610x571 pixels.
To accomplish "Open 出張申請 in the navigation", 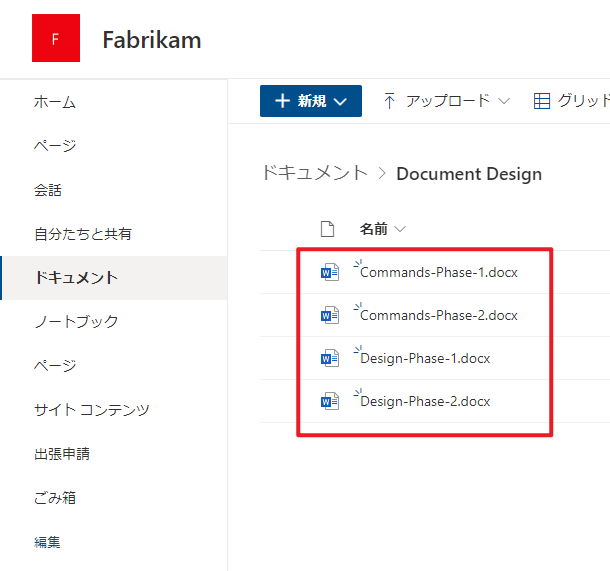I will (x=62, y=454).
